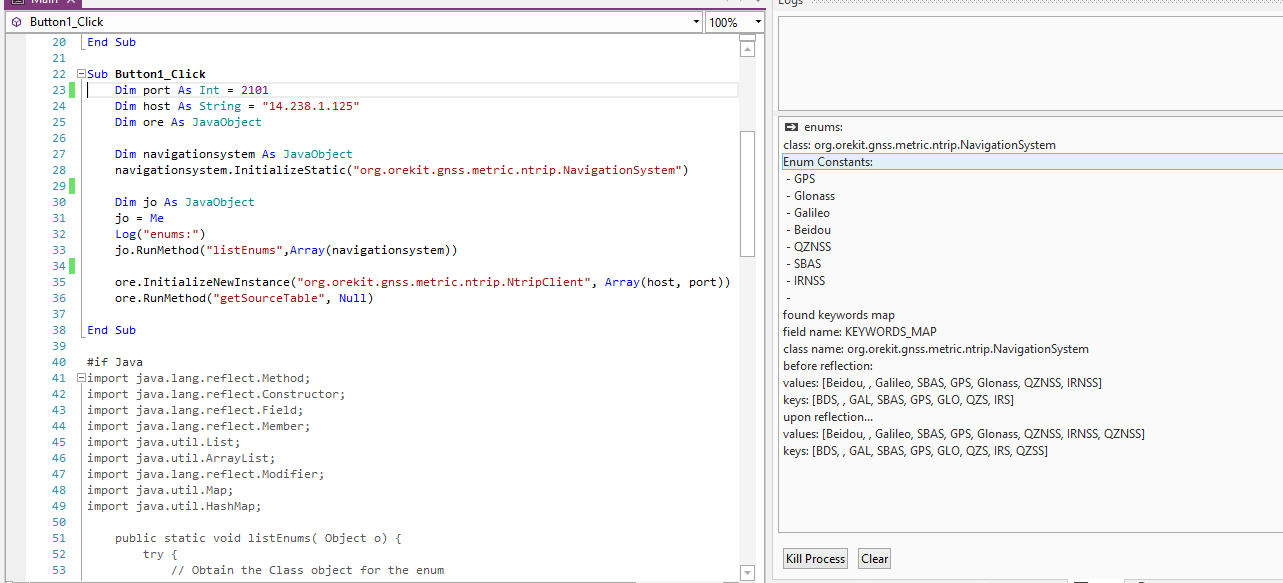Collapse the Sub Button1_Click code block
This screenshot has height=583, width=1283.
[x=81, y=74]
